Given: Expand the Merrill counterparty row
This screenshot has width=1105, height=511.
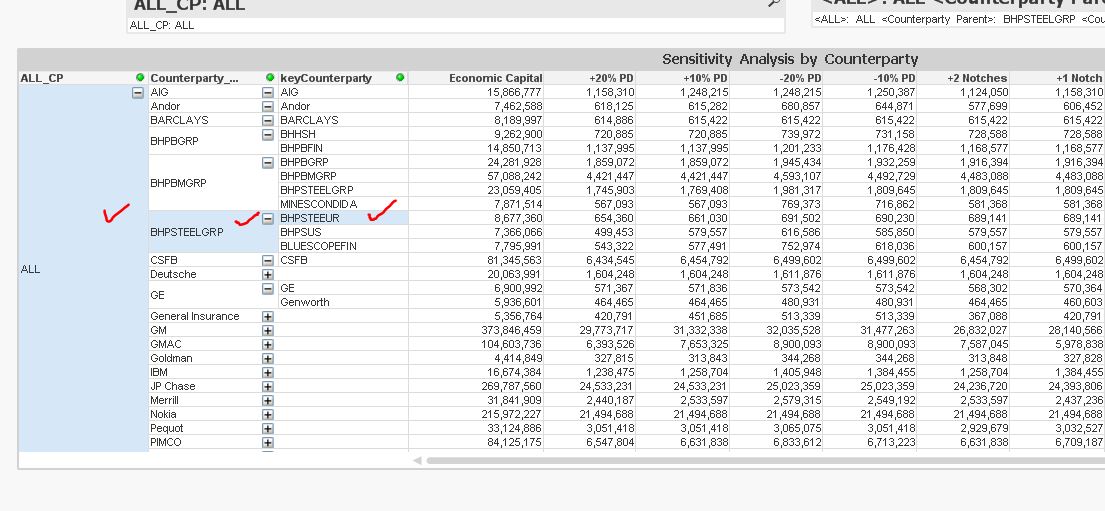Looking at the screenshot, I should tap(268, 400).
